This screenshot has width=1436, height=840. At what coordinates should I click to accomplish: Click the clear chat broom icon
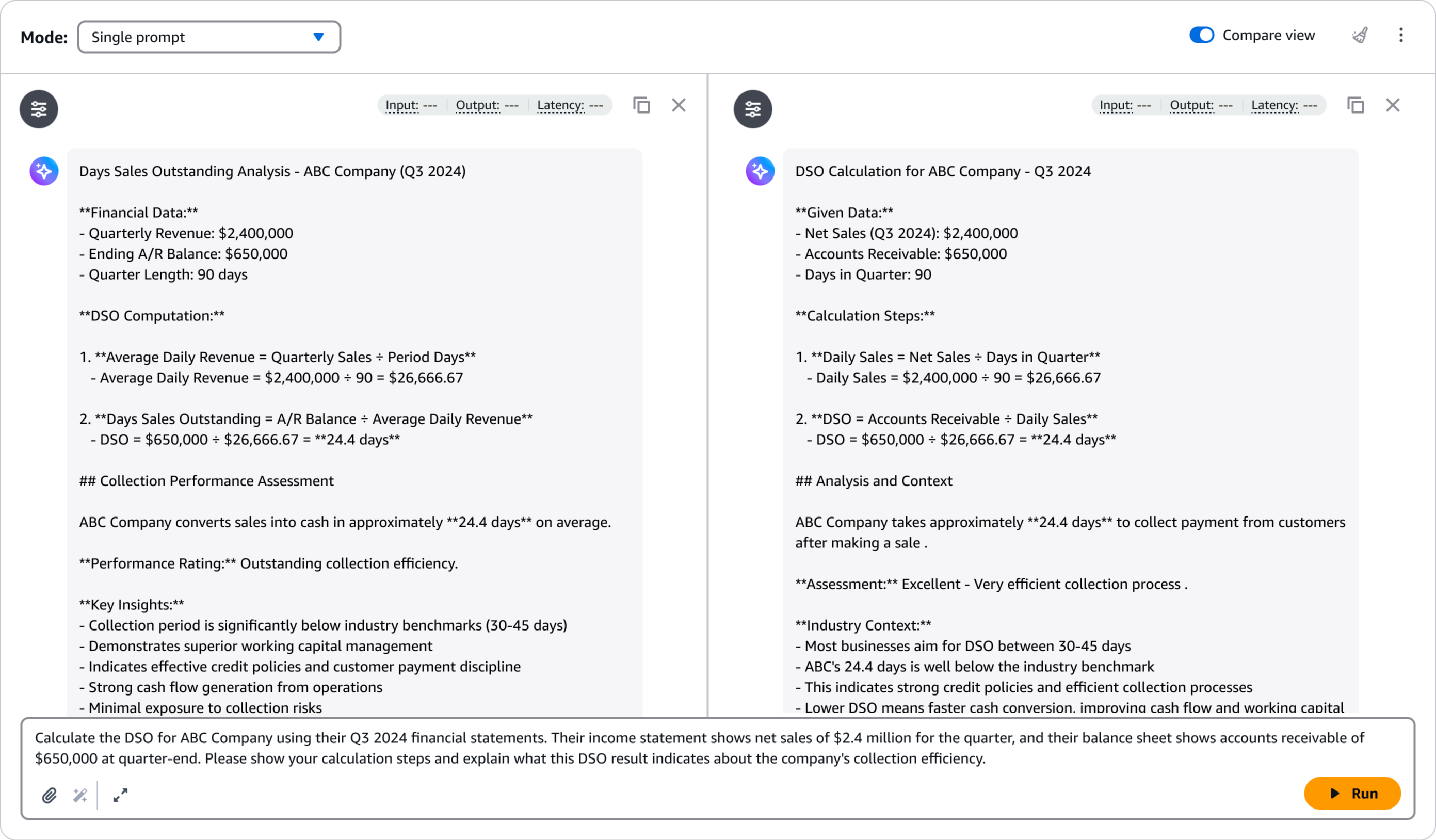point(1360,35)
